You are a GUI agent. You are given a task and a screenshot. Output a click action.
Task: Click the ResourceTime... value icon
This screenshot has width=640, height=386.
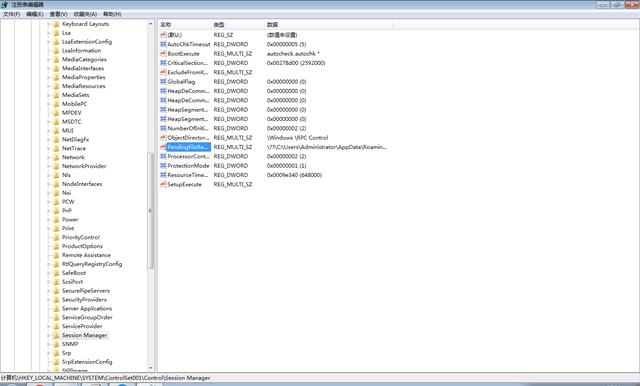point(163,175)
